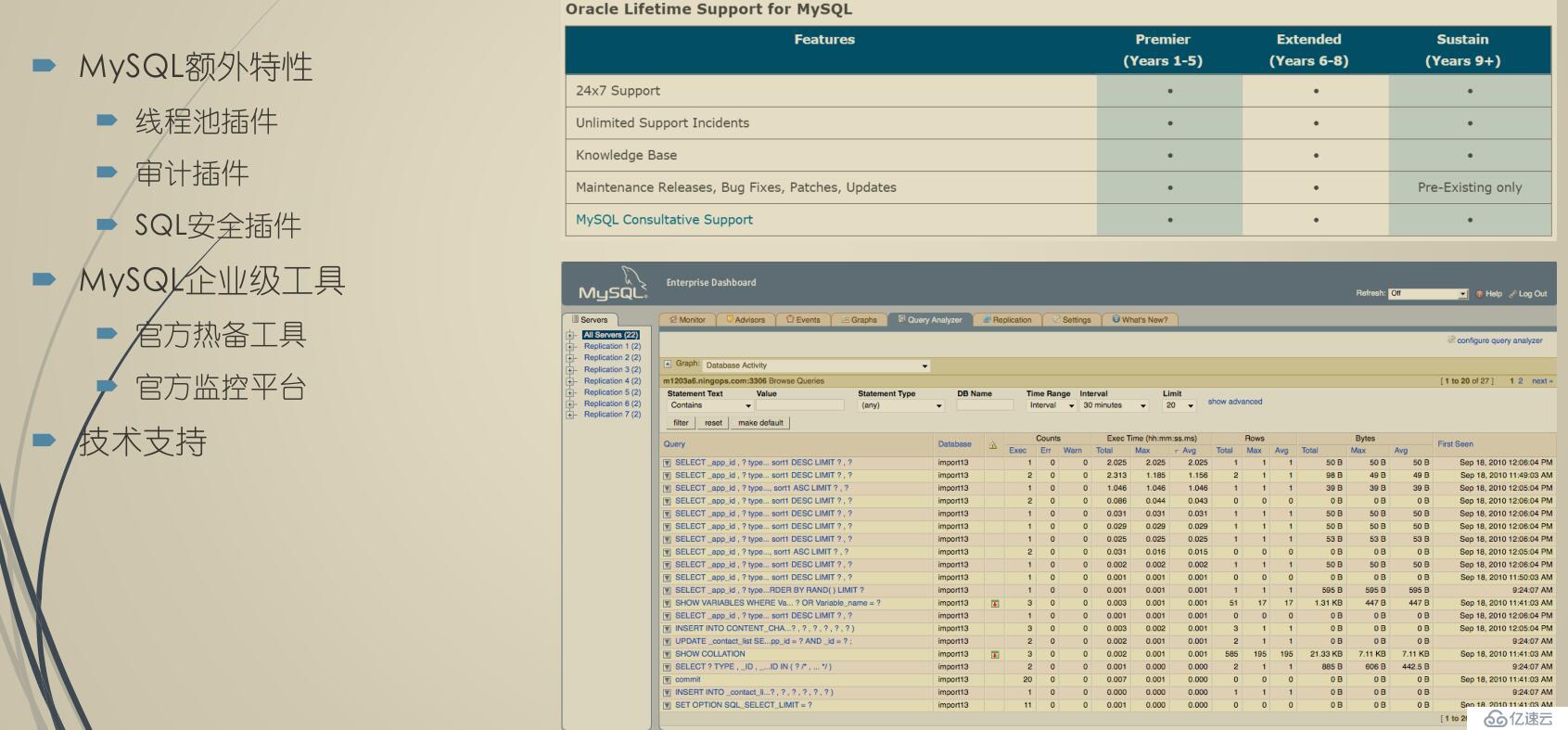
Task: Click the show advanced link
Action: [1234, 402]
